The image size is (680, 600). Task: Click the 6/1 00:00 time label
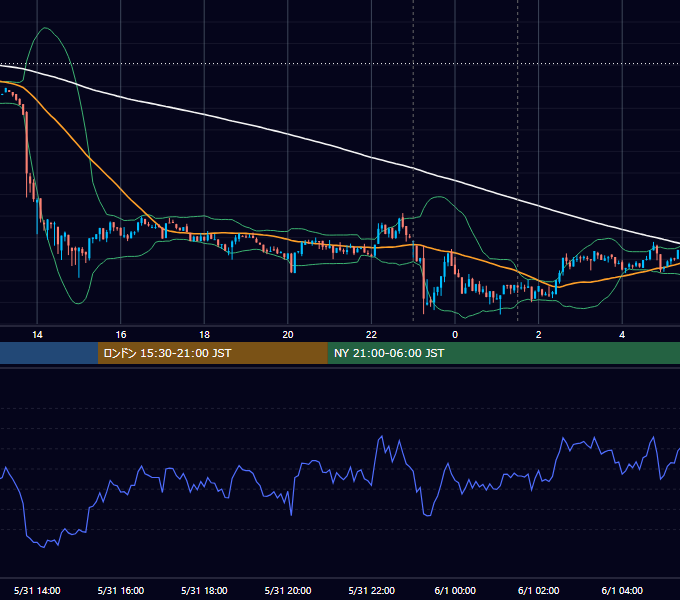(x=455, y=590)
